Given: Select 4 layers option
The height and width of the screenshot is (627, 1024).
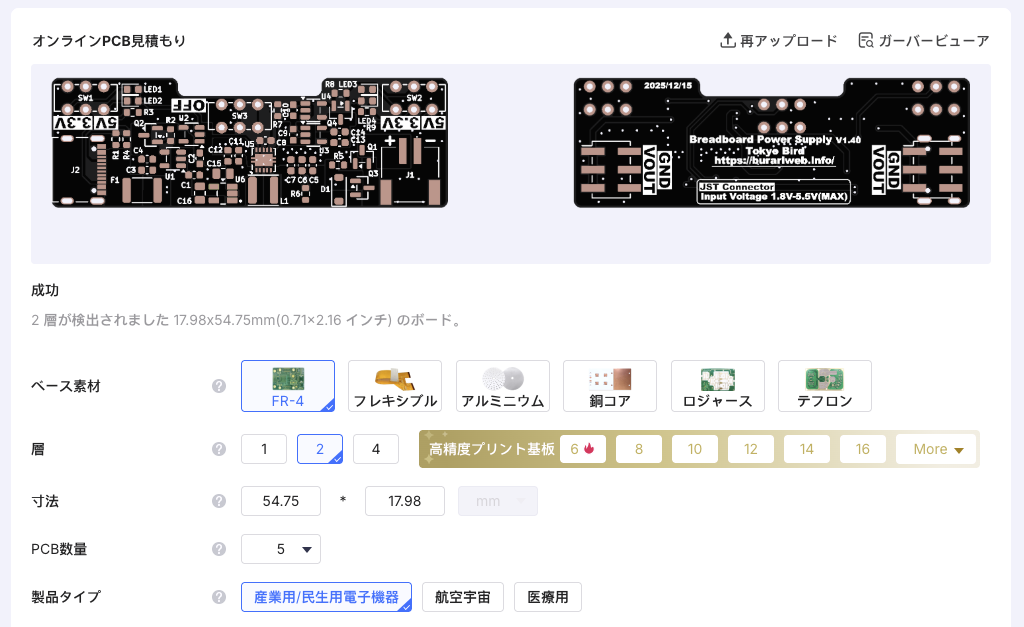Looking at the screenshot, I should coord(376,449).
